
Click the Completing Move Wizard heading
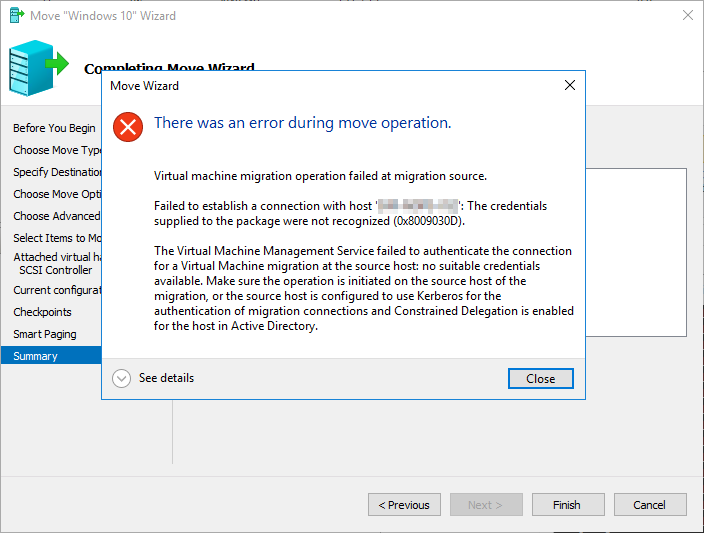pos(169,68)
